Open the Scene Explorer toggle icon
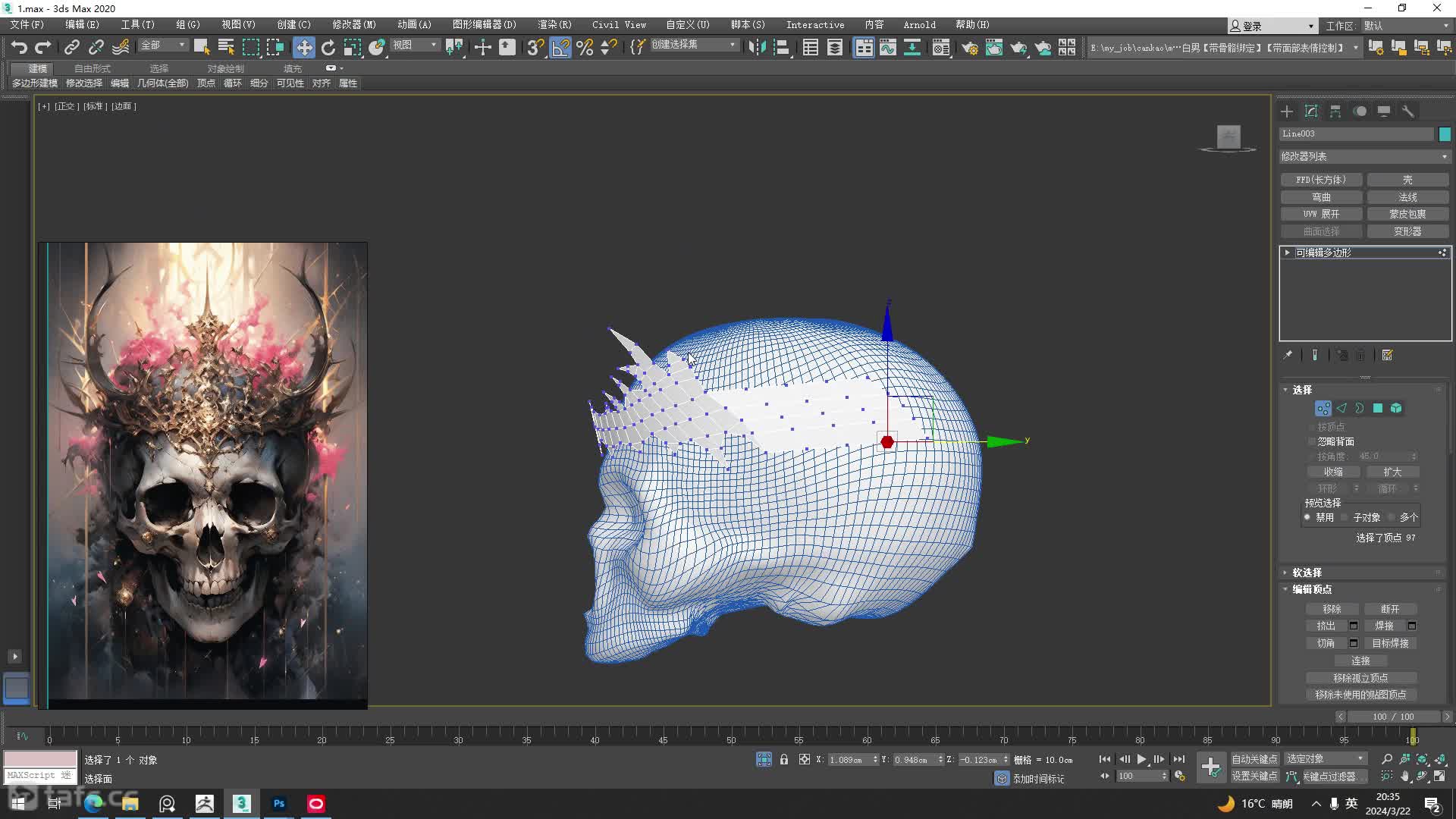This screenshot has width=1456, height=819. [811, 47]
